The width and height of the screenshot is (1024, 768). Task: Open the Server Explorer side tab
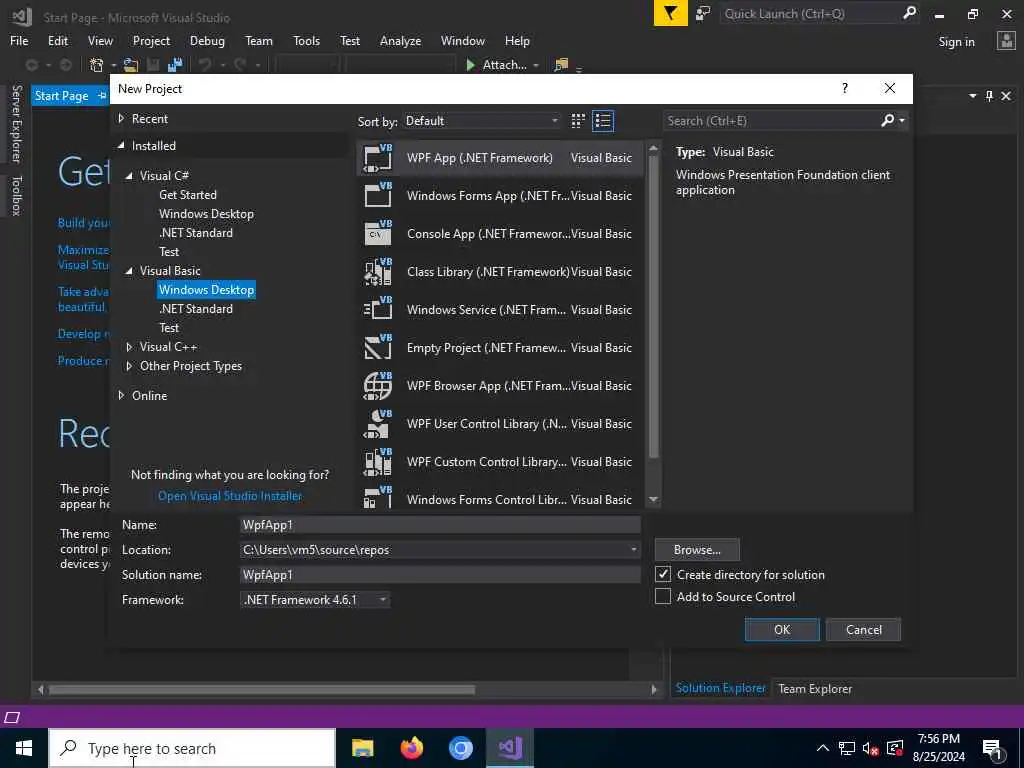click(x=16, y=124)
